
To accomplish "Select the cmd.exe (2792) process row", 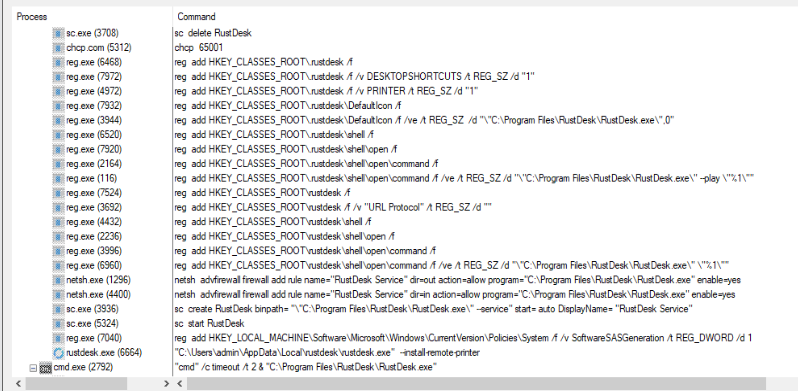I will pos(92,367).
